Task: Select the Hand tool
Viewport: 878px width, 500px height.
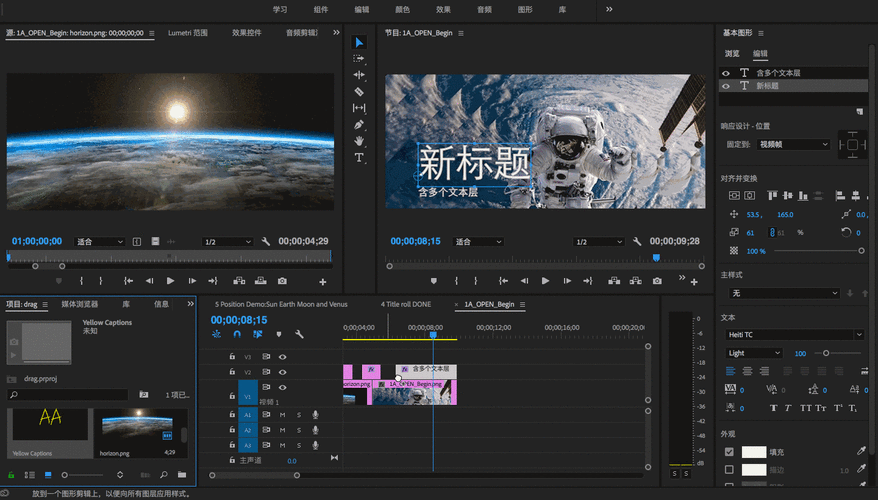Action: (359, 141)
